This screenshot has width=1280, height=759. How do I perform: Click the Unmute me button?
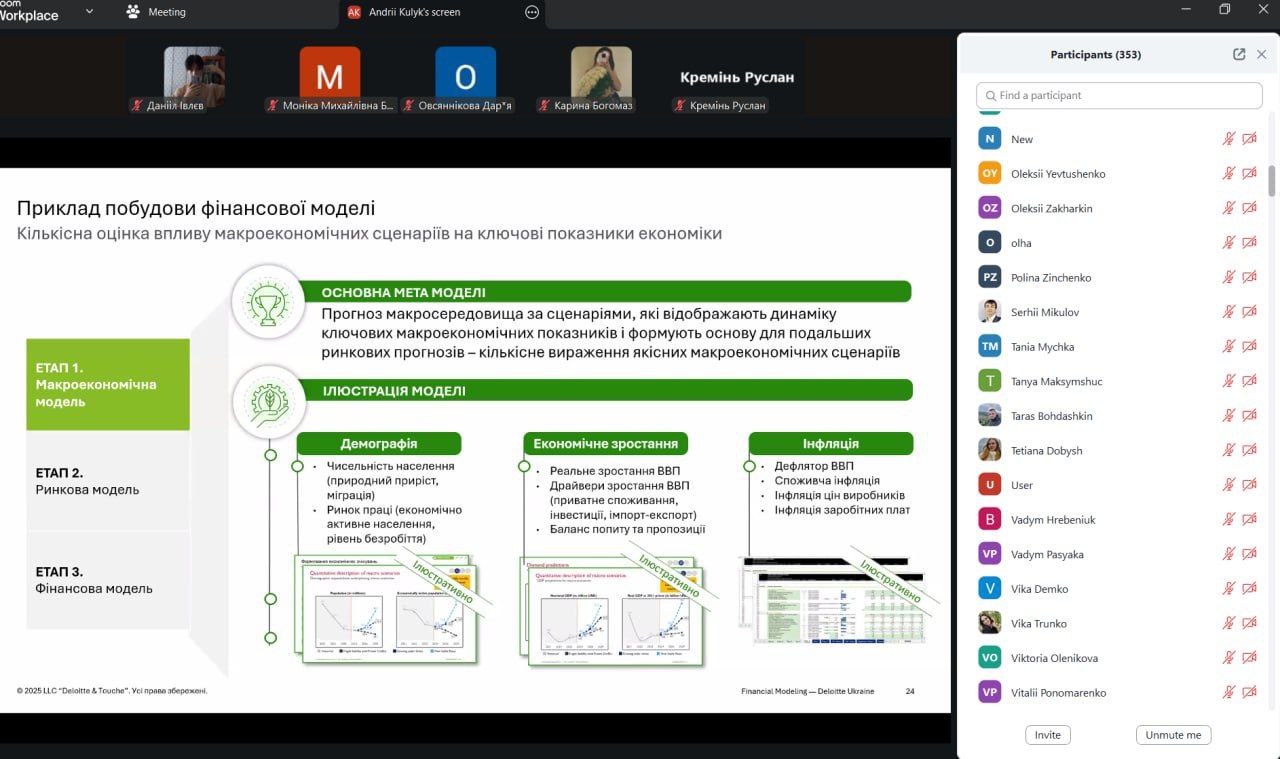click(1173, 735)
